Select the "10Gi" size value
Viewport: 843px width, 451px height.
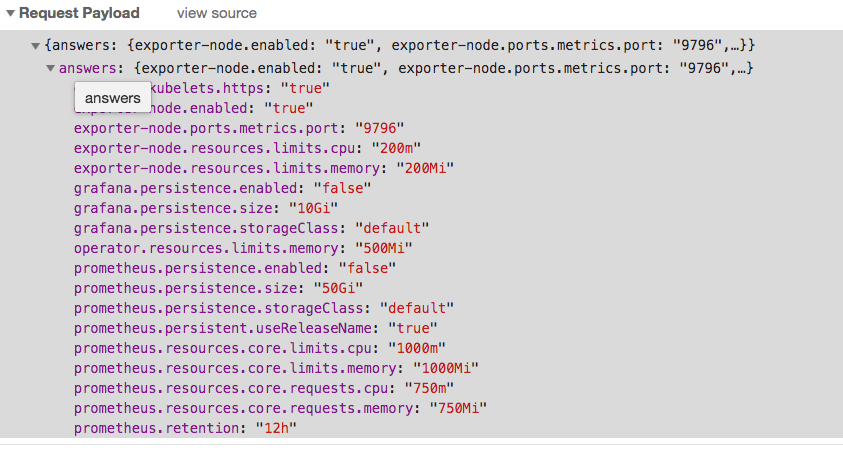click(x=313, y=208)
